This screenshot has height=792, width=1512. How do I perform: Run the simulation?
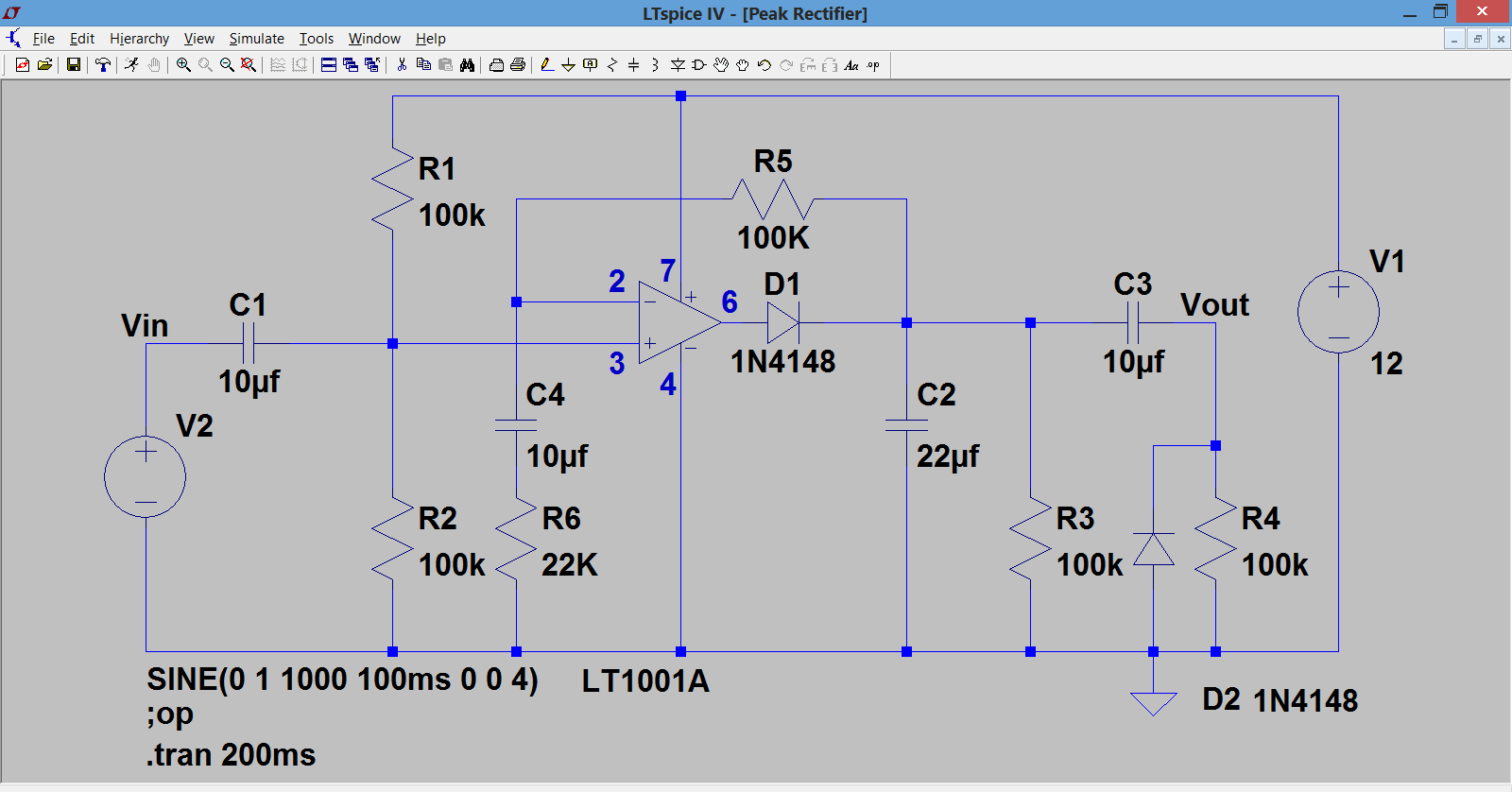click(x=131, y=64)
